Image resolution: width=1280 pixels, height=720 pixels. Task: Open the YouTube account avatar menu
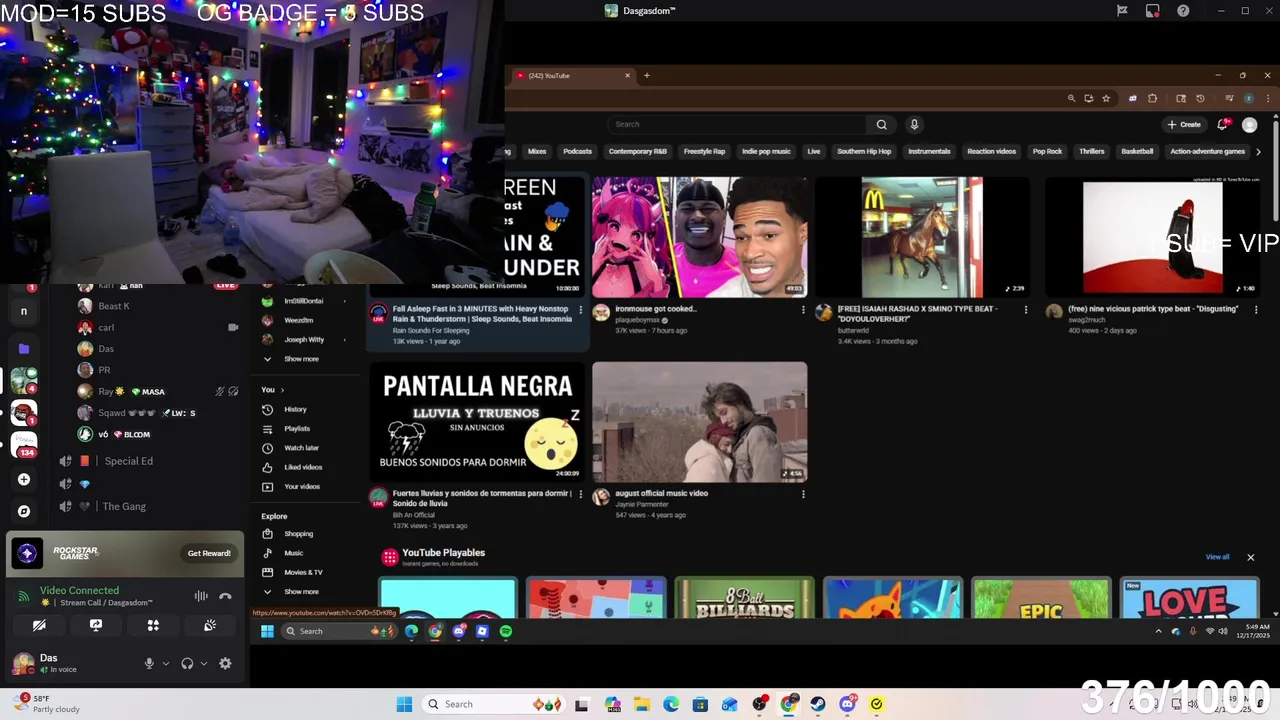pyautogui.click(x=1249, y=125)
